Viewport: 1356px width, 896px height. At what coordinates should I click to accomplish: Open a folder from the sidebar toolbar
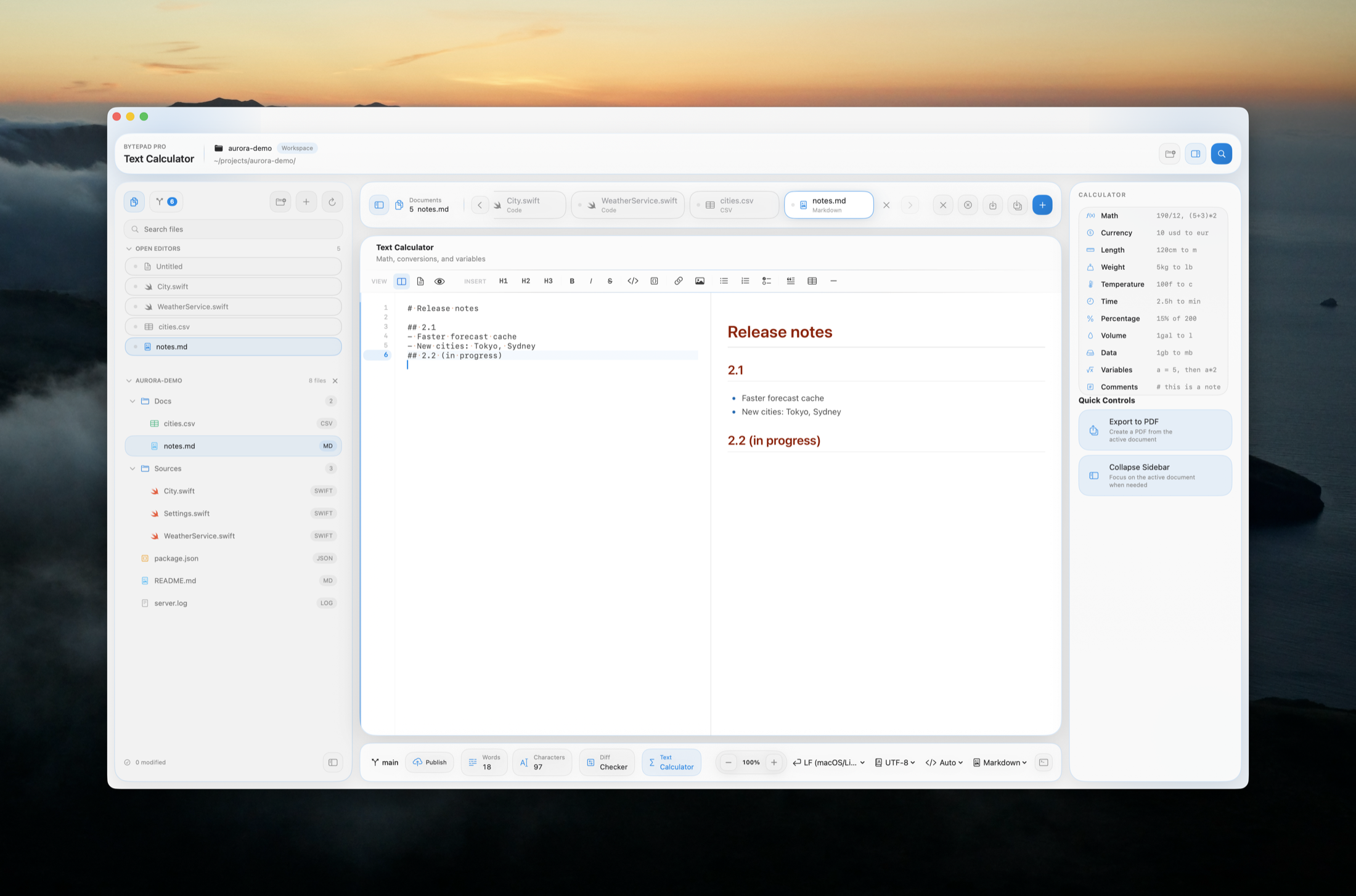coord(280,202)
